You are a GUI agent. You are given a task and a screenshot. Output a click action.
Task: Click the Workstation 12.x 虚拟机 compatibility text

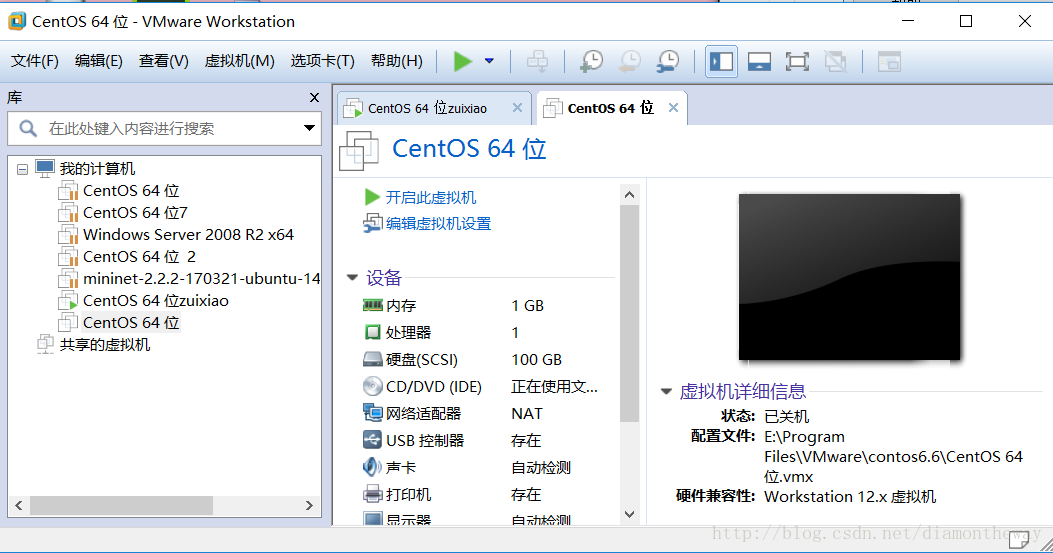pyautogui.click(x=850, y=497)
